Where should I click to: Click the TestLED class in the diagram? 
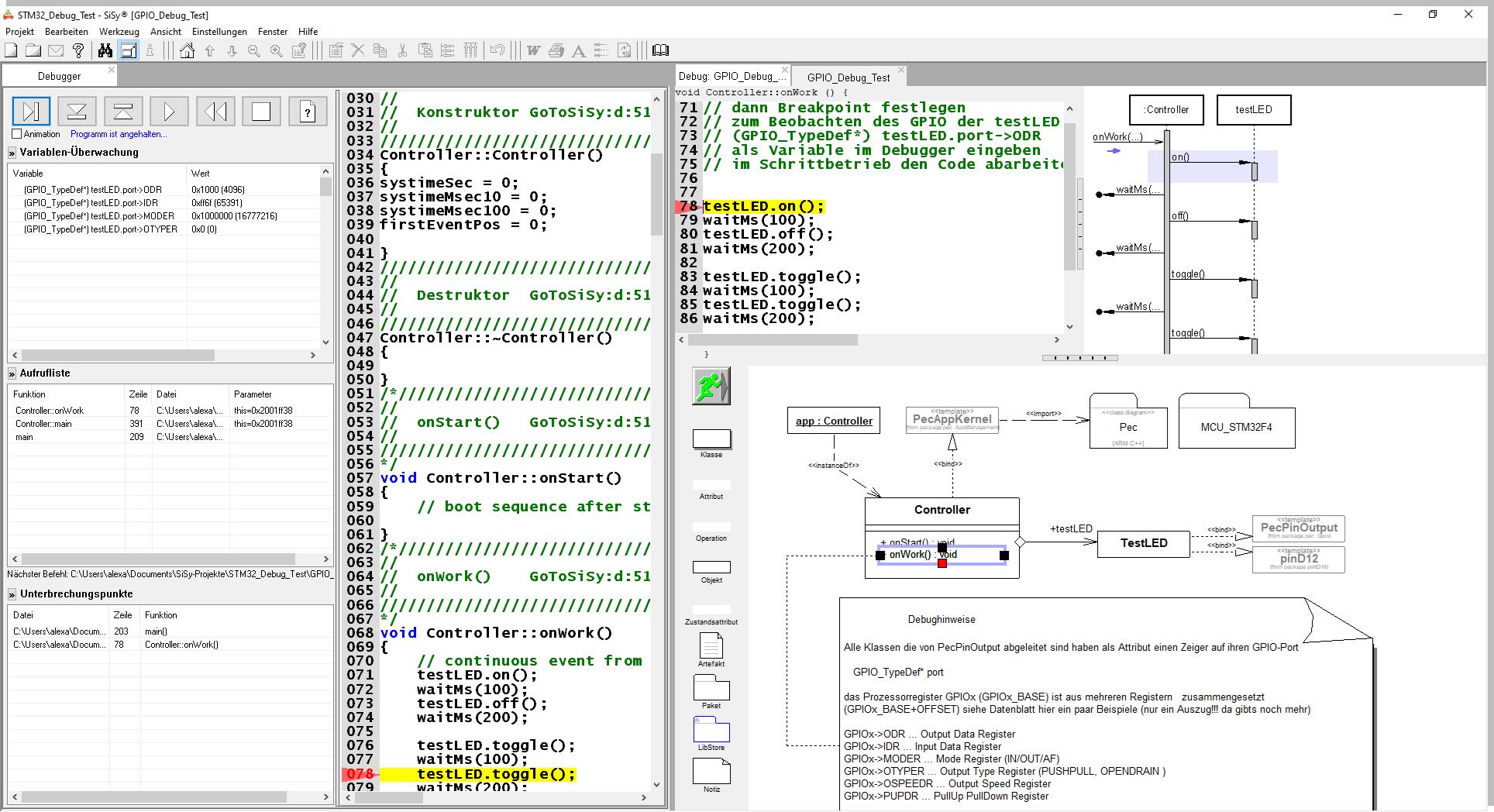(1143, 543)
